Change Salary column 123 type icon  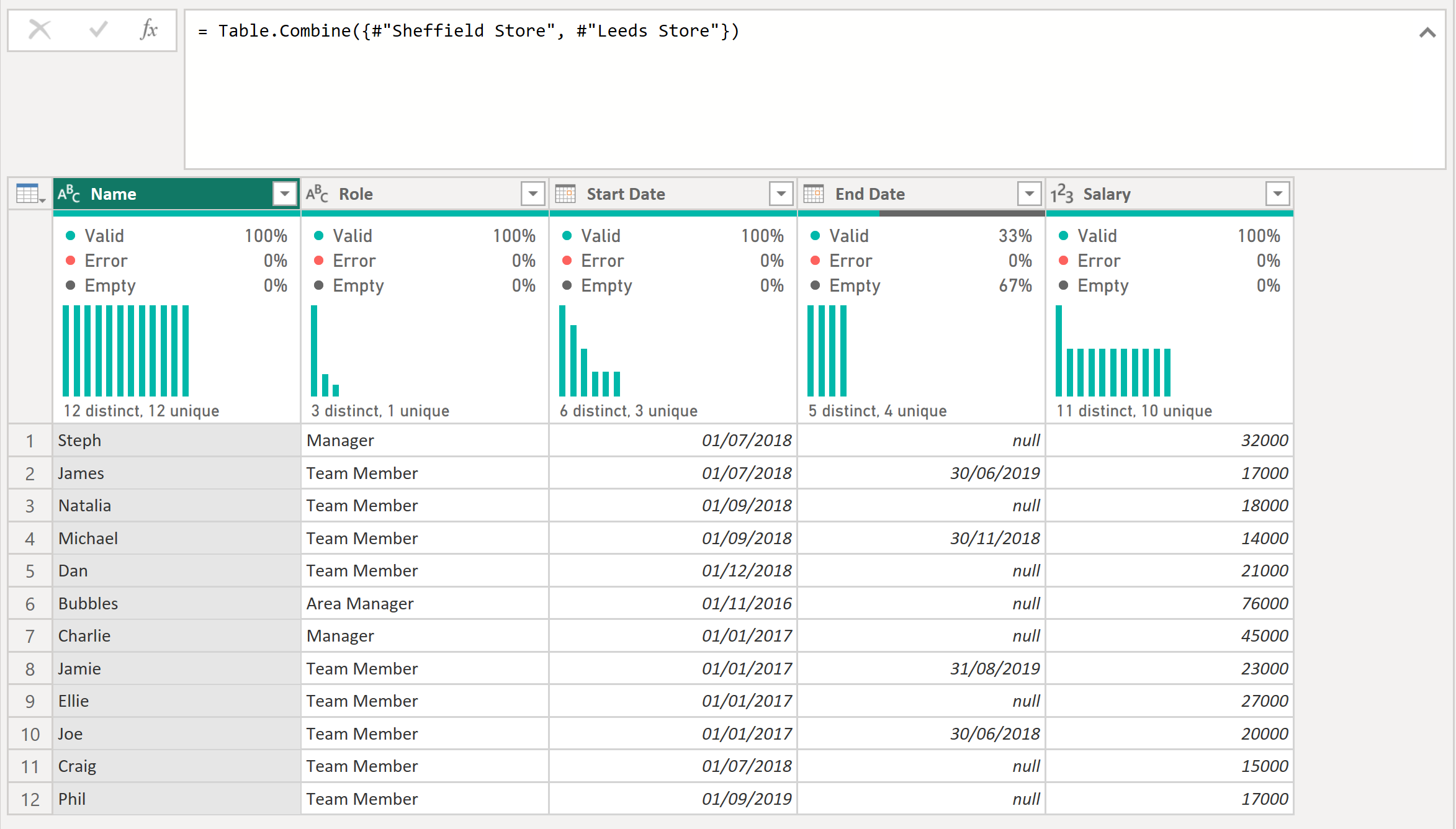coord(1062,194)
